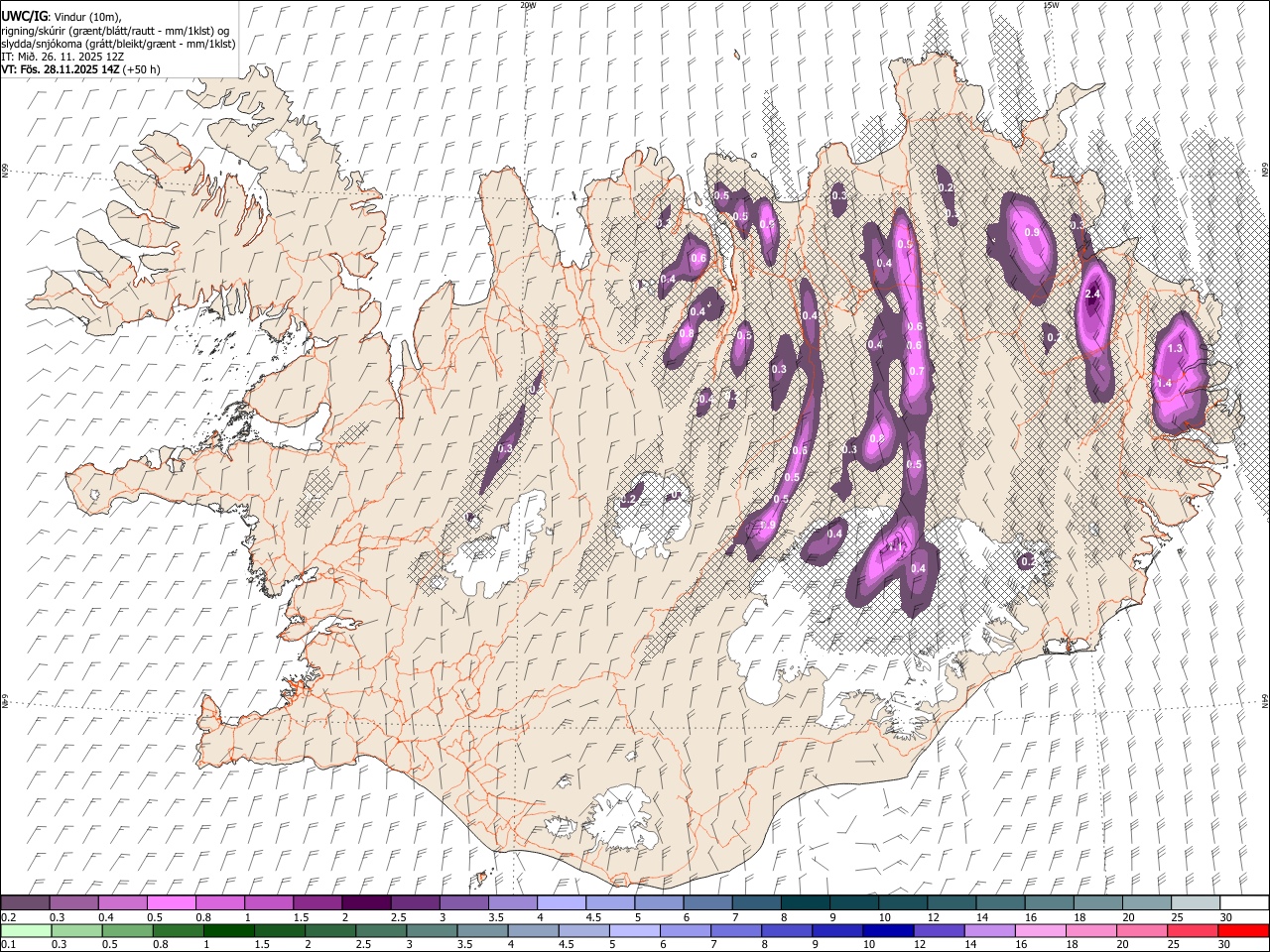
Task: Click the '1.3' precipitation value on the map
Action: tap(1176, 348)
